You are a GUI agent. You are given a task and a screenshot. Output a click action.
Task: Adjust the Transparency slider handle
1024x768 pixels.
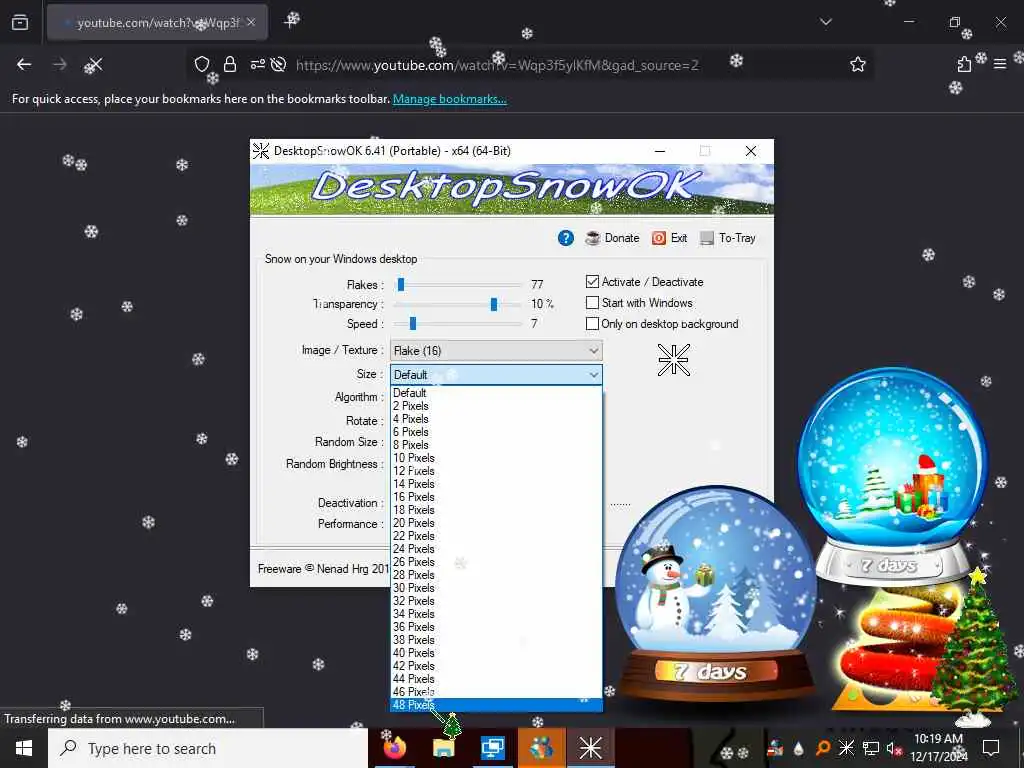pos(494,304)
